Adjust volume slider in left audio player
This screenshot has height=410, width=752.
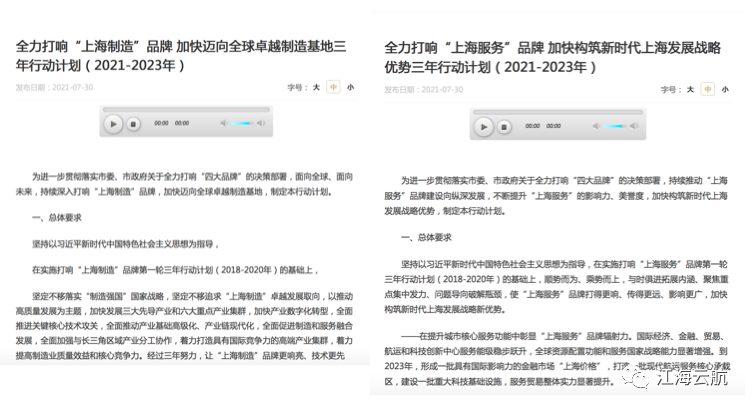click(242, 123)
